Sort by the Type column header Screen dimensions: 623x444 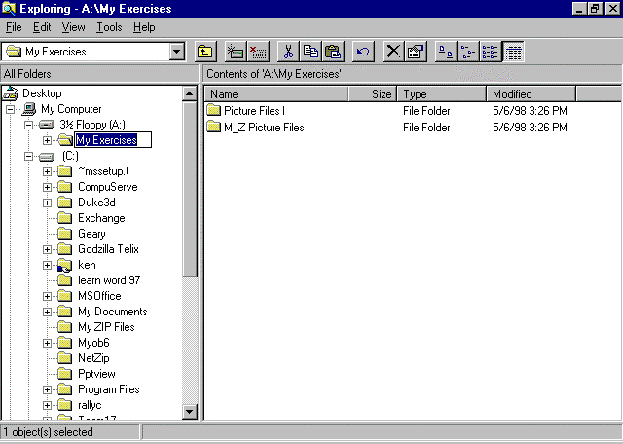440,94
